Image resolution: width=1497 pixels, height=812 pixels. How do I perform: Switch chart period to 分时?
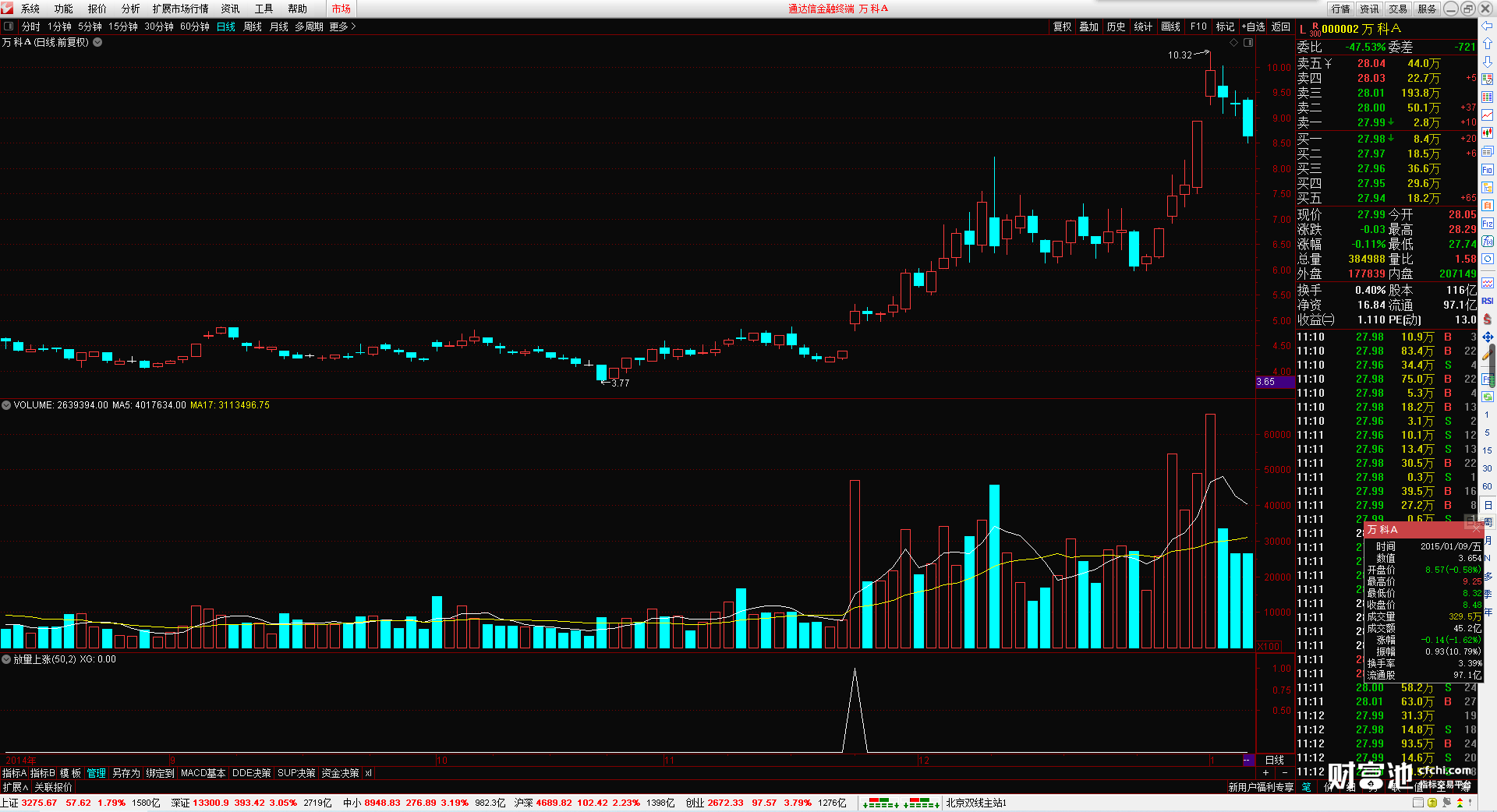[x=31, y=26]
